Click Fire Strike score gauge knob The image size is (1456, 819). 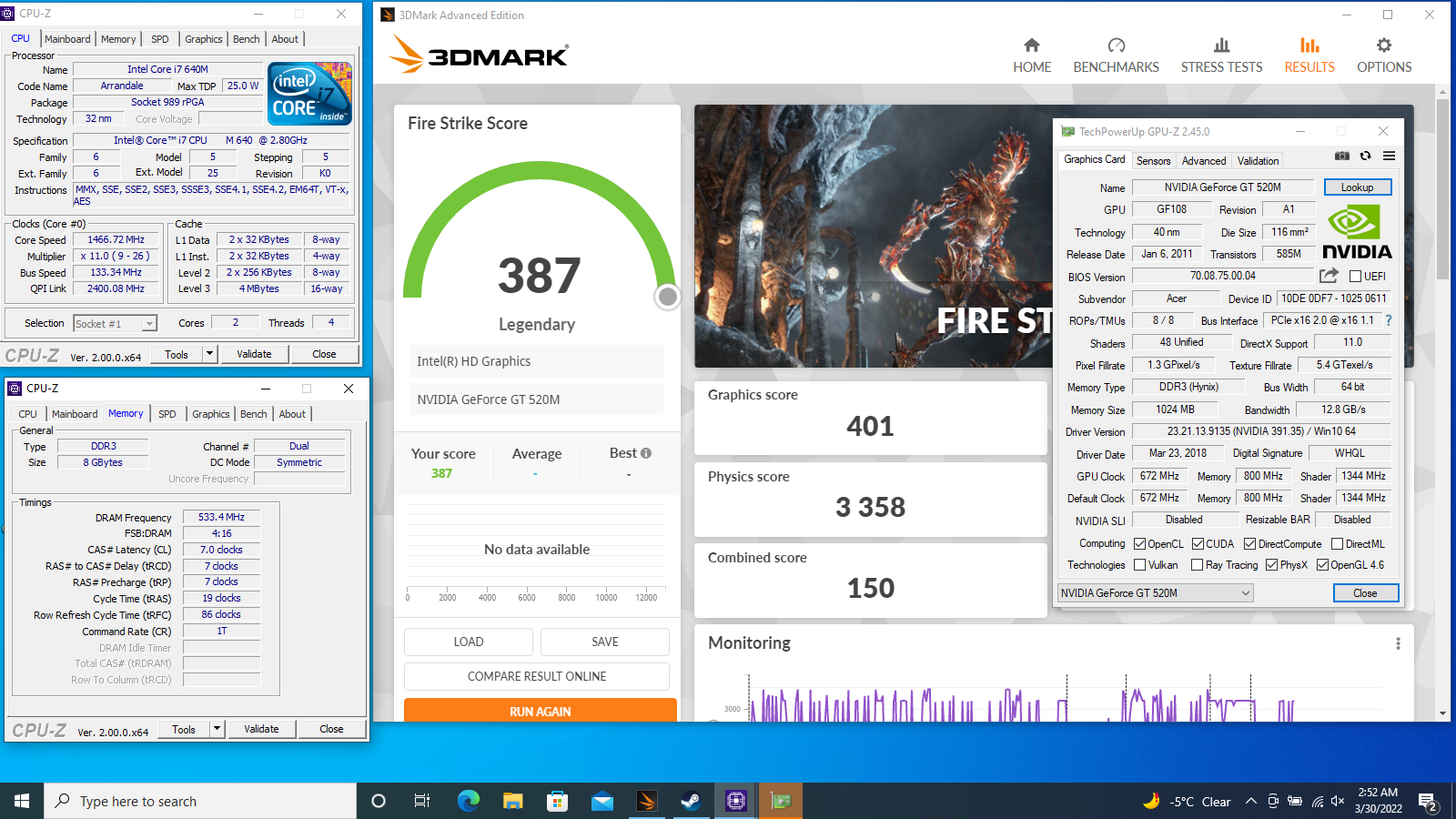tap(668, 297)
